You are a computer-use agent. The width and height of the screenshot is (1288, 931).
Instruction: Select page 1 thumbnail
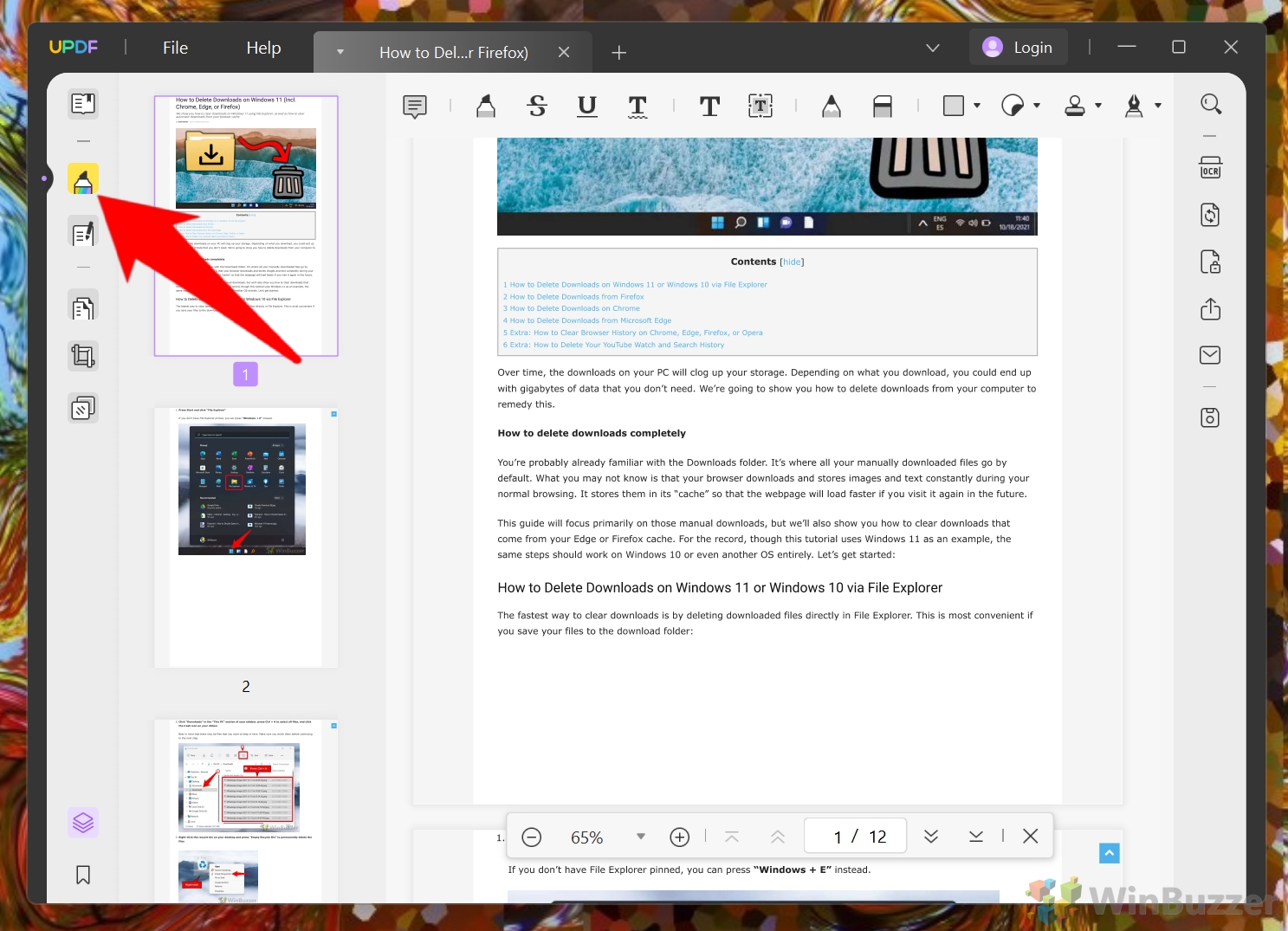point(246,225)
